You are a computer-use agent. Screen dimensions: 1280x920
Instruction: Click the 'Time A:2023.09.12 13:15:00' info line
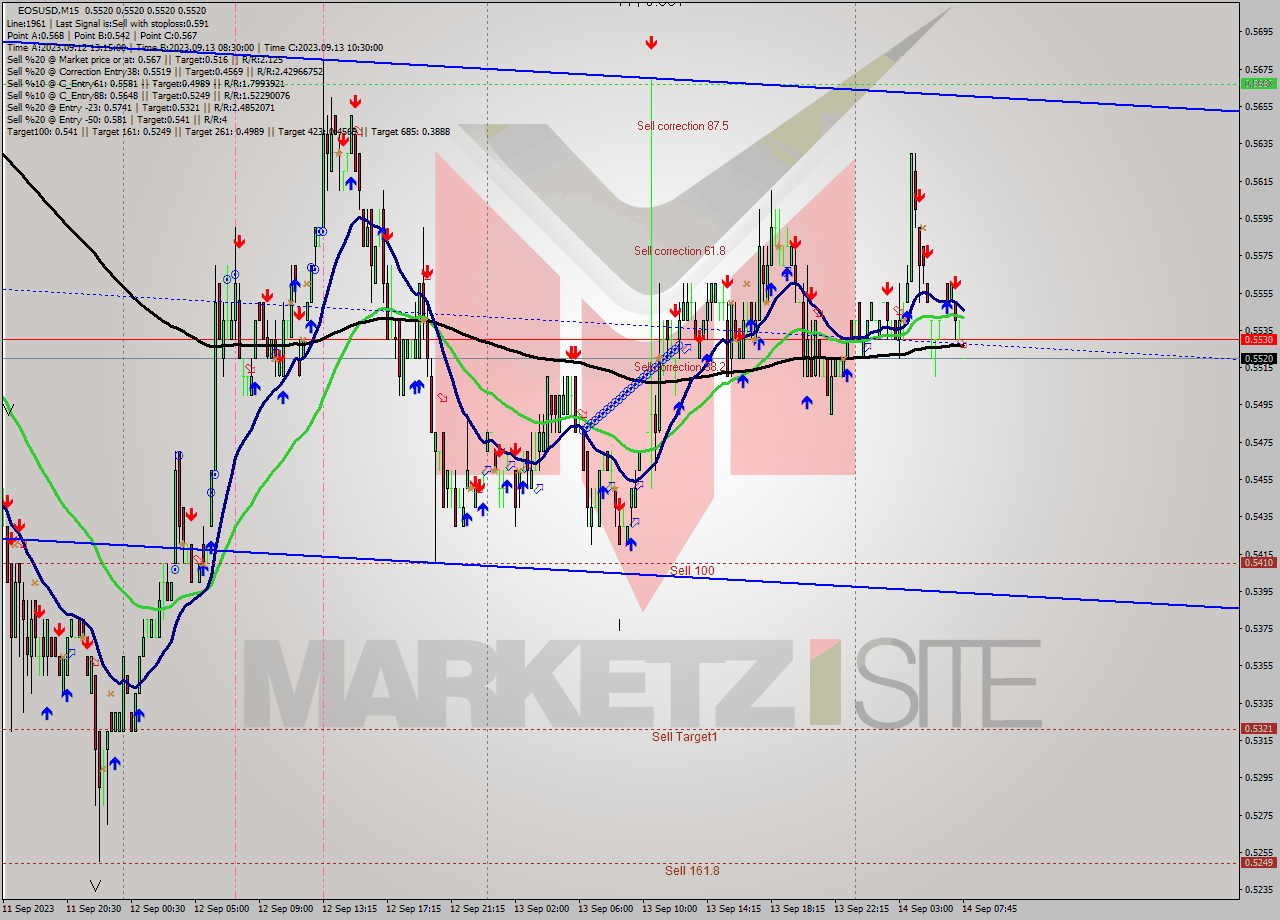(194, 47)
